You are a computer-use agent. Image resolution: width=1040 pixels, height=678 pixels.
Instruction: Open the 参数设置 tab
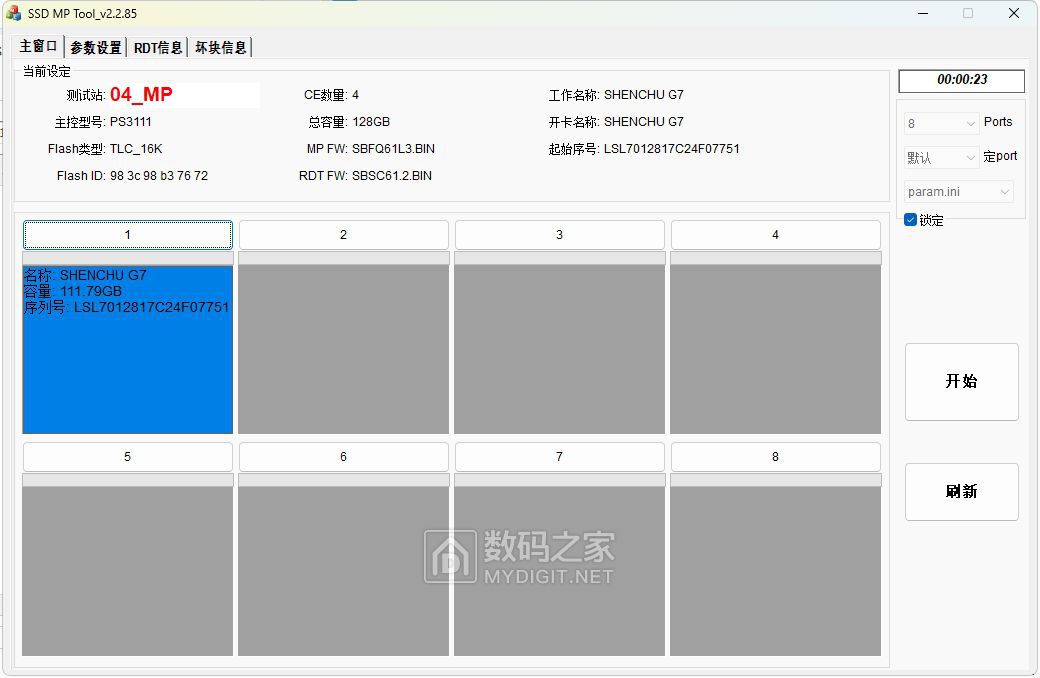pos(96,48)
